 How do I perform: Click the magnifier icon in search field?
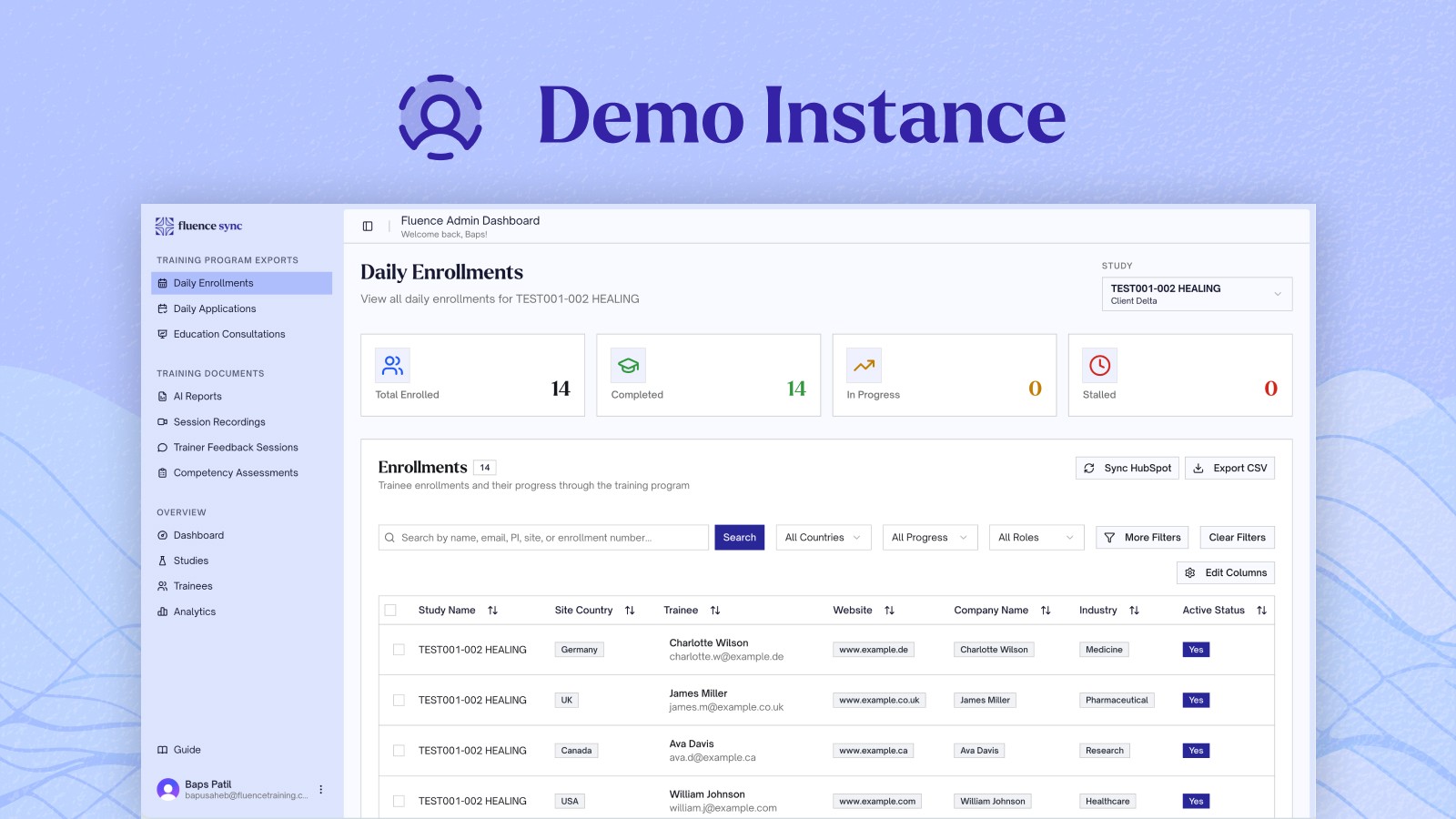(x=390, y=538)
